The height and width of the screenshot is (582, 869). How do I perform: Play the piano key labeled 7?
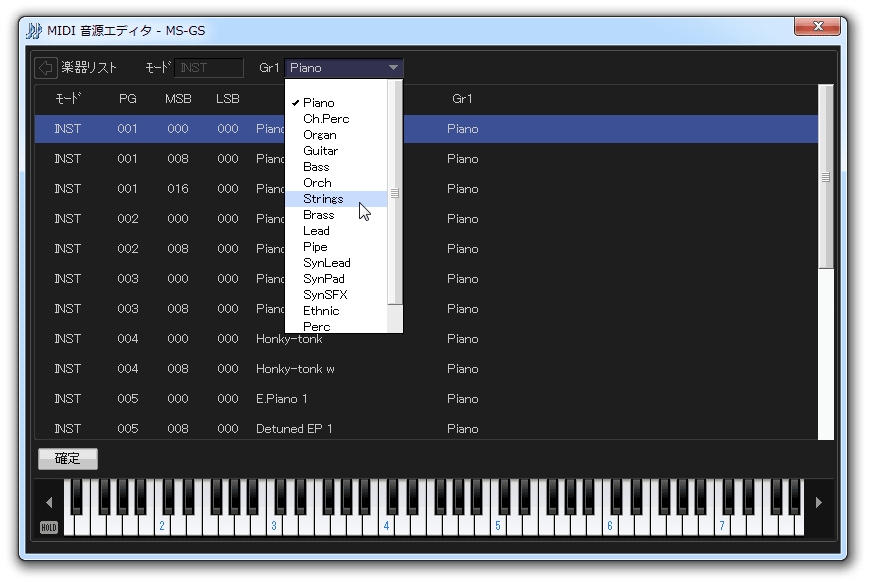pos(722,525)
